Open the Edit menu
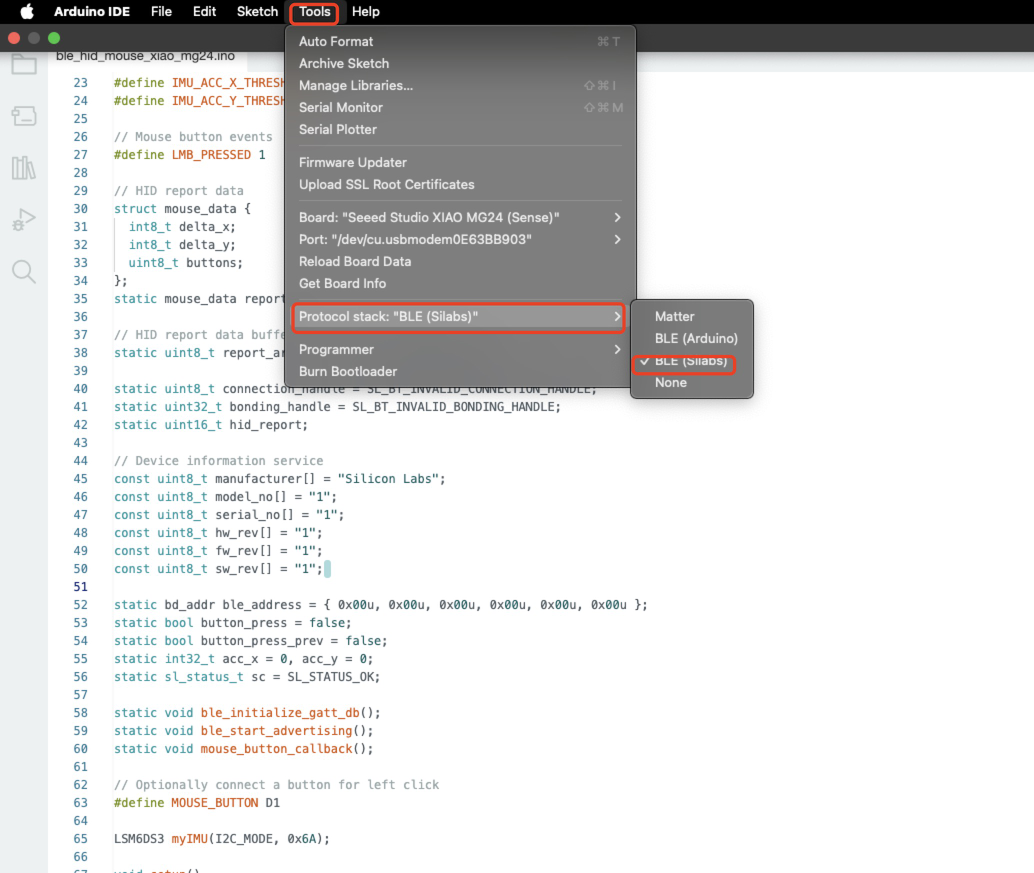Screen dimensions: 1034x873 pyautogui.click(x=204, y=11)
